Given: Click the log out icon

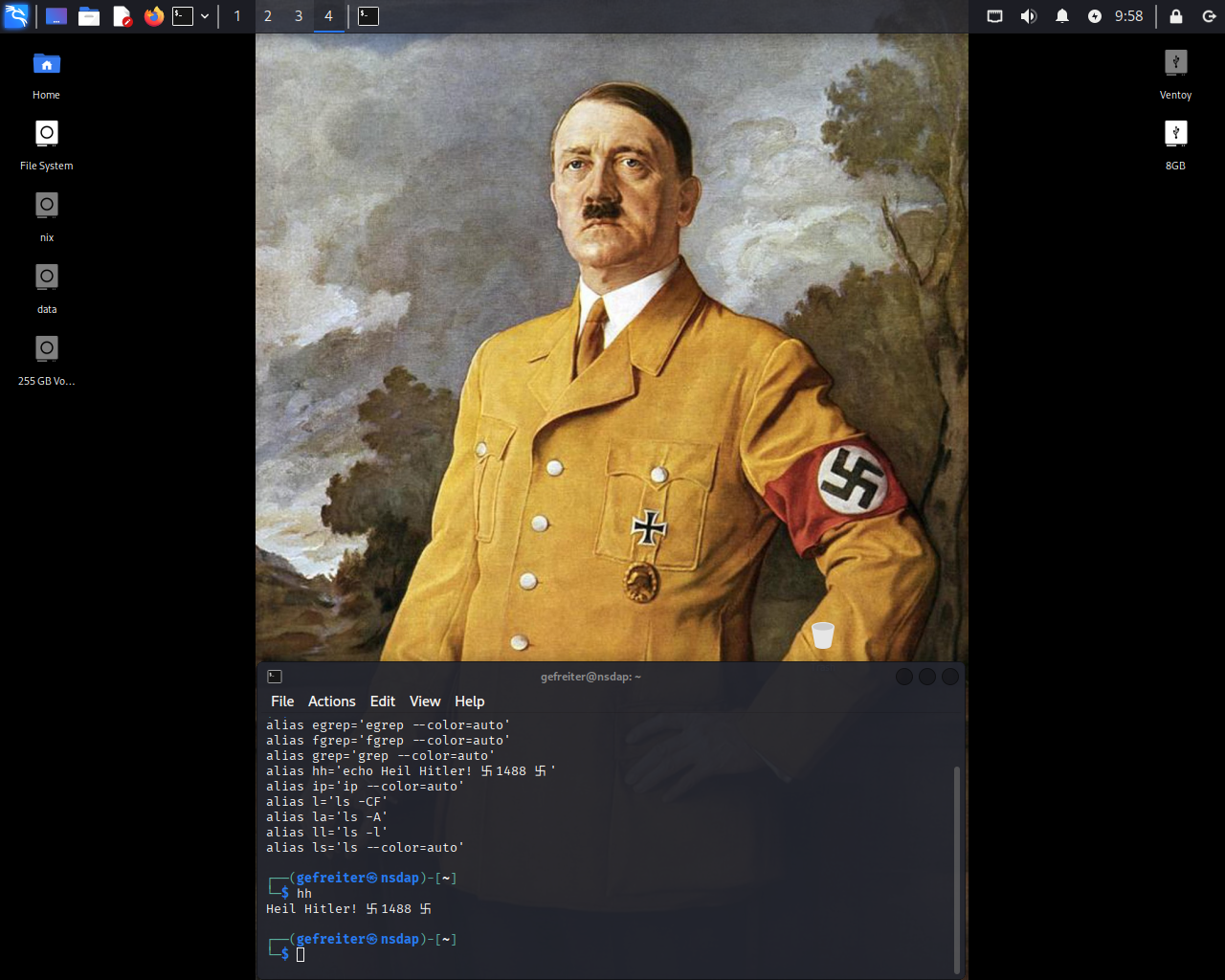Looking at the screenshot, I should click(x=1209, y=16).
